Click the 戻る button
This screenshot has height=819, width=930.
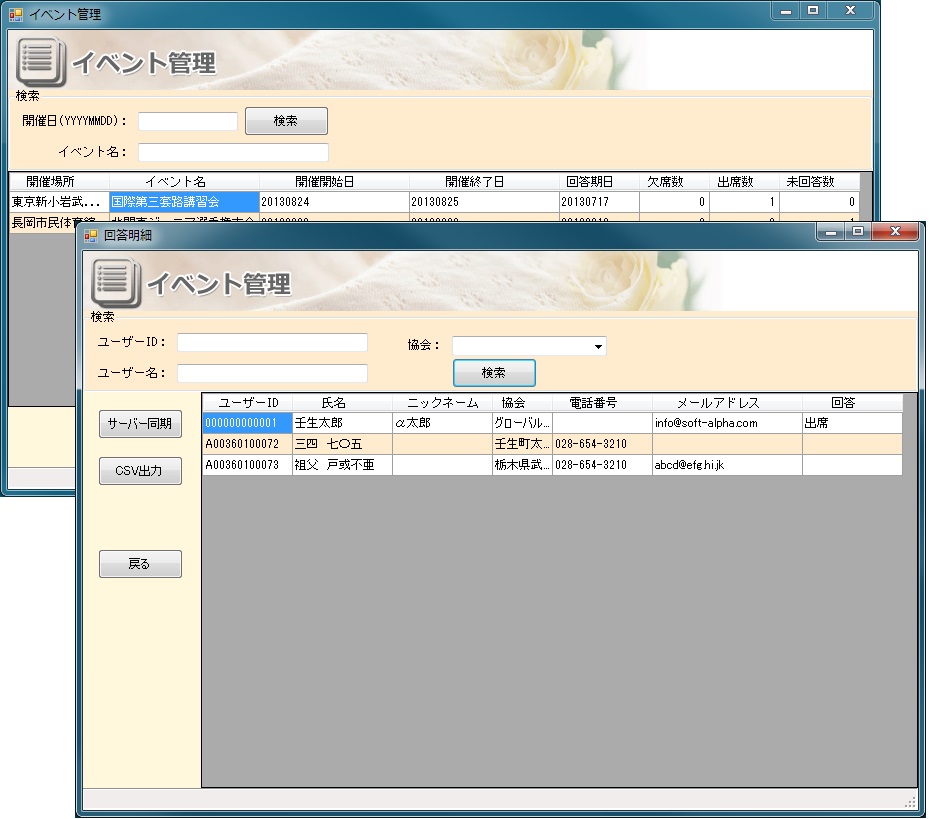(x=140, y=564)
